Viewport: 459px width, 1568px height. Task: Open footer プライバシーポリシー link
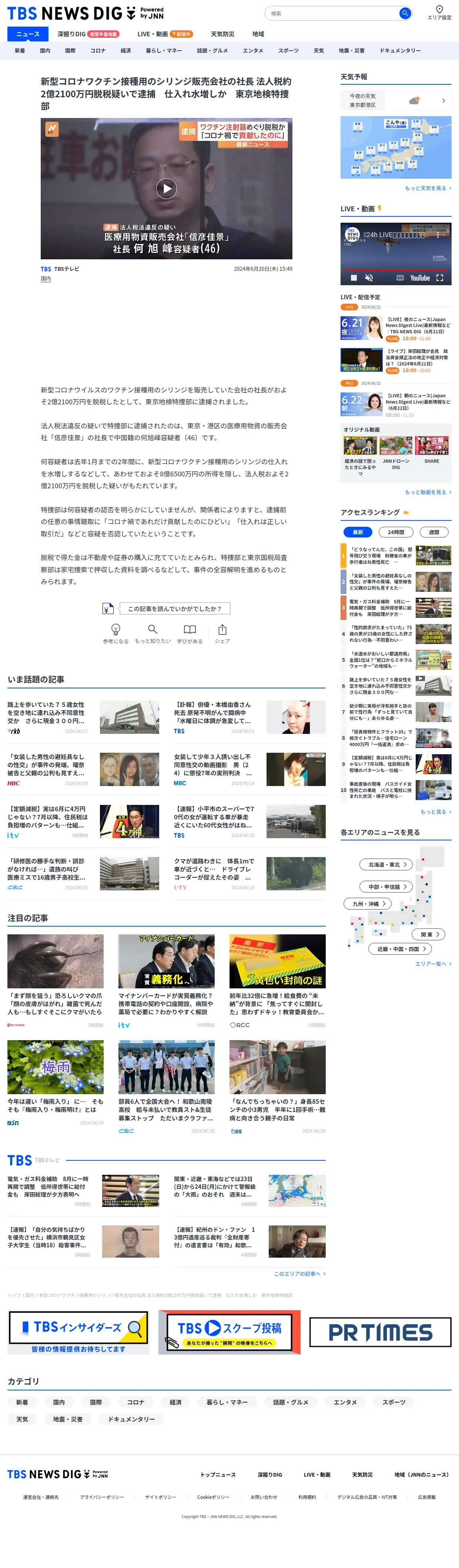102,1497
